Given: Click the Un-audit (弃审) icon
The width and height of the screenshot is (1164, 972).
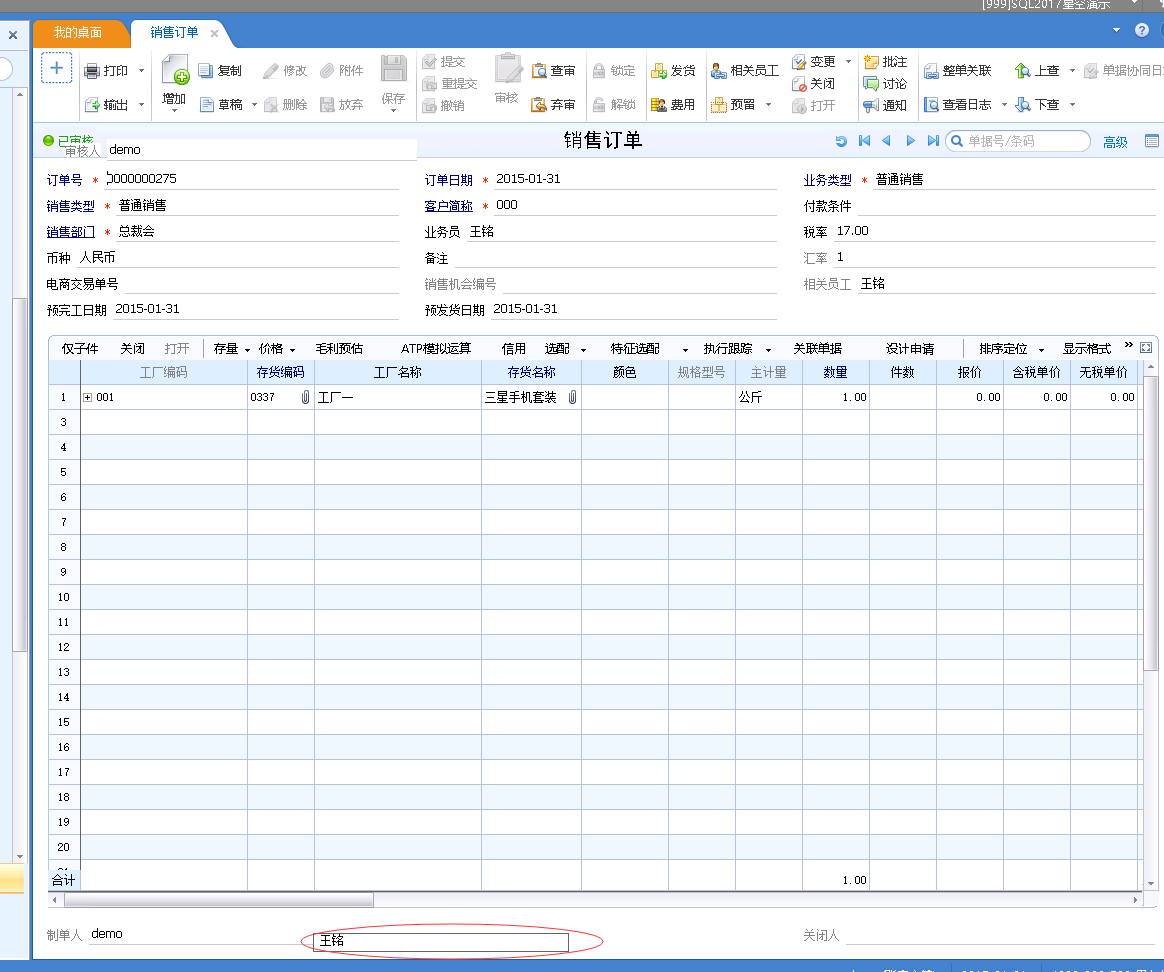Looking at the screenshot, I should pos(539,105).
